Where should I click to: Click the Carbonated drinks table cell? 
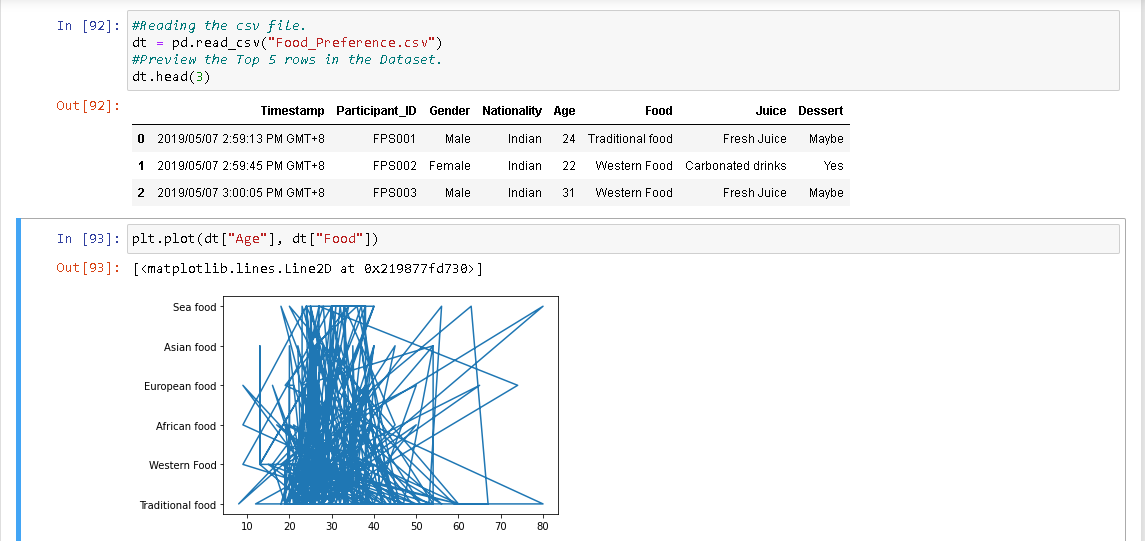pyautogui.click(x=735, y=166)
